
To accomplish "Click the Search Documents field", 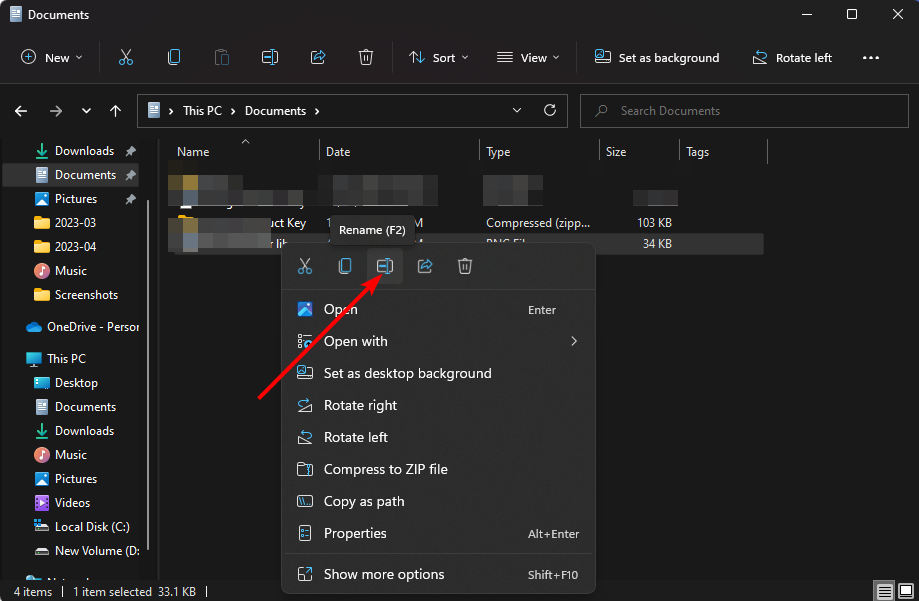I will (744, 111).
